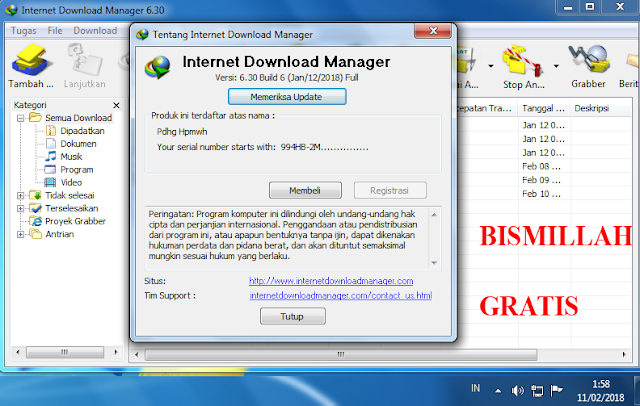Image resolution: width=640 pixels, height=406 pixels.
Task: Click the Antrian folder icon
Action: click(x=36, y=234)
